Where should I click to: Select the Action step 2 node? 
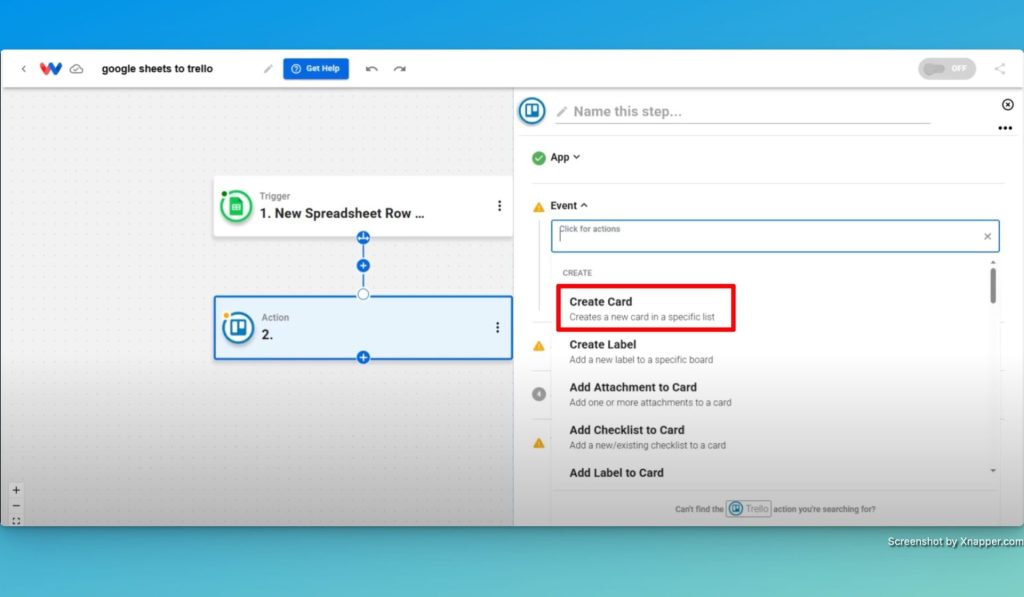tap(363, 327)
